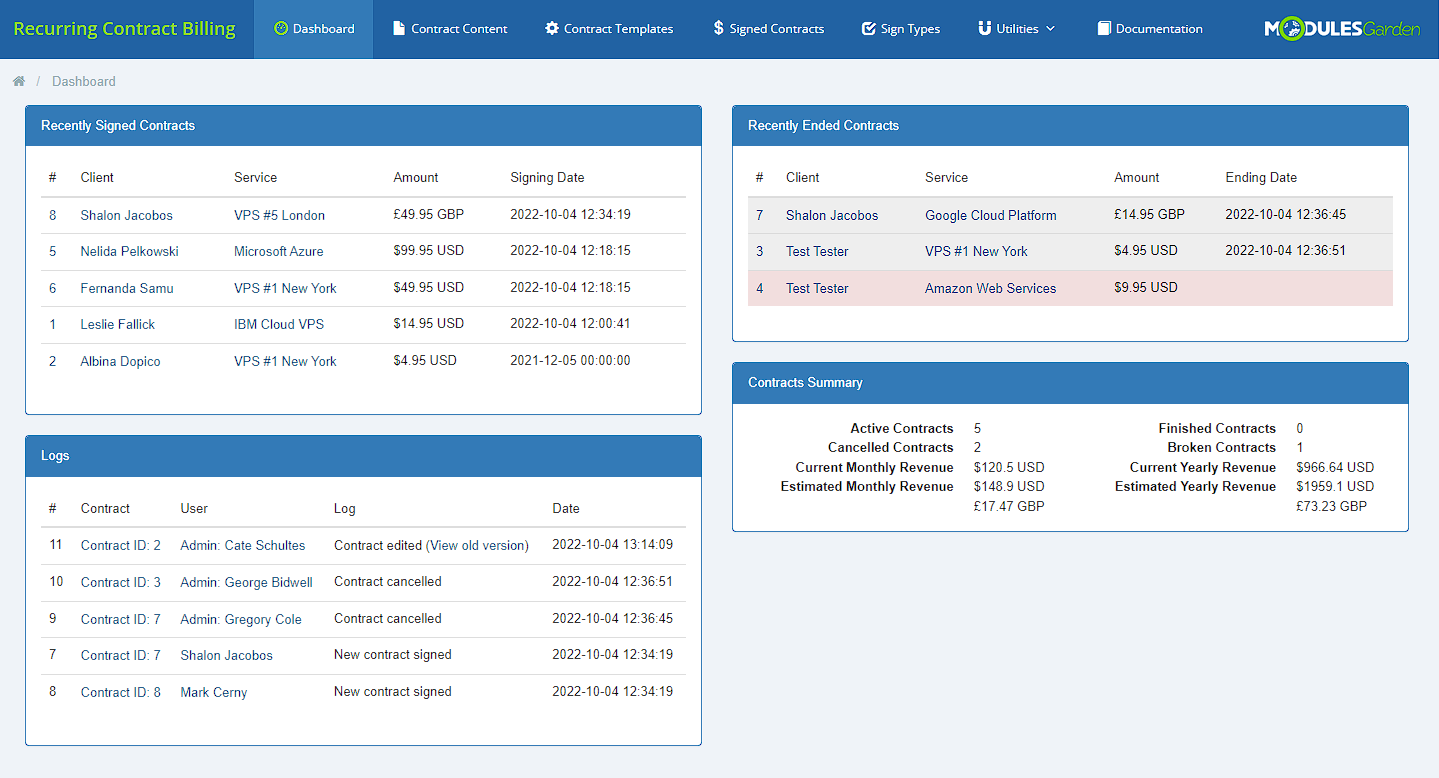Viewport: 1439px width, 778px height.
Task: Select the Amazon Web Services broken contract row
Action: coord(990,288)
